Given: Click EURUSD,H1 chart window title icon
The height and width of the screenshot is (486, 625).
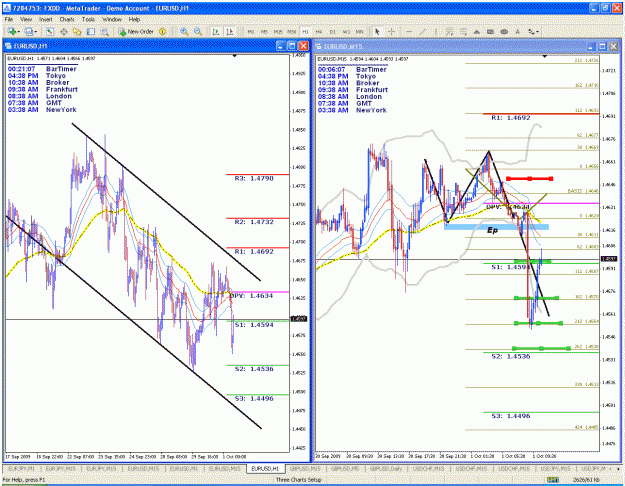Looking at the screenshot, I should pos(8,46).
